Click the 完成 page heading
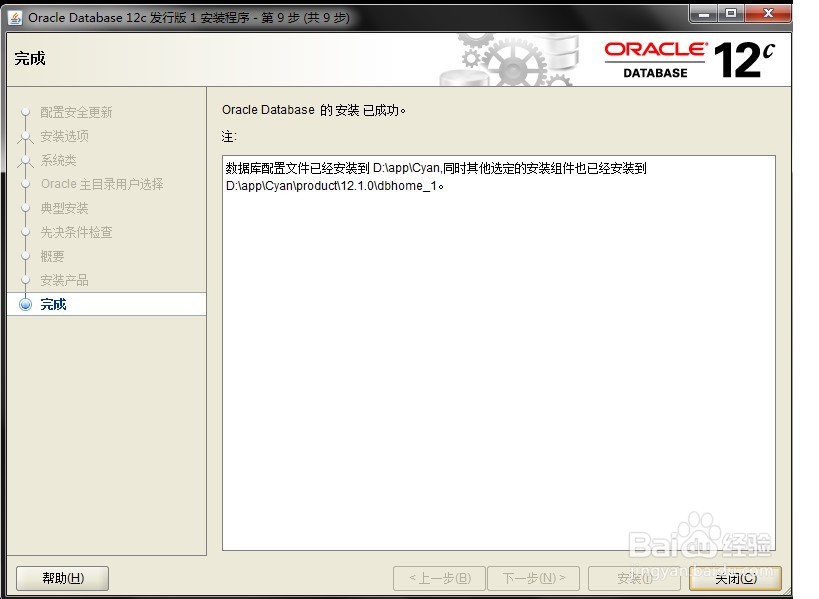Screen dimensions: 819x599 [30, 58]
